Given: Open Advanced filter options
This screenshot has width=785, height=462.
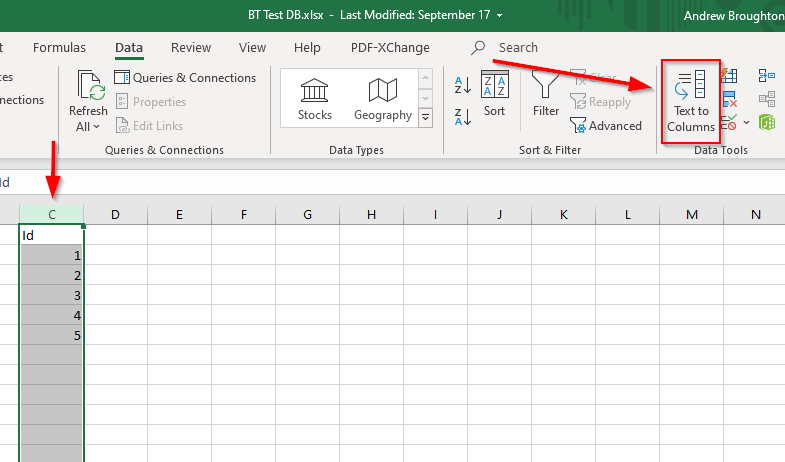Looking at the screenshot, I should [606, 126].
